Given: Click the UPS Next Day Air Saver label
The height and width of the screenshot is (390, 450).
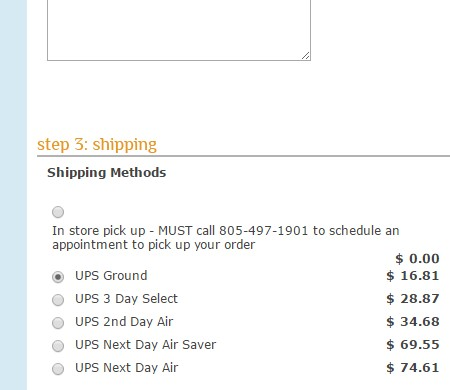Looking at the screenshot, I should (x=146, y=345).
